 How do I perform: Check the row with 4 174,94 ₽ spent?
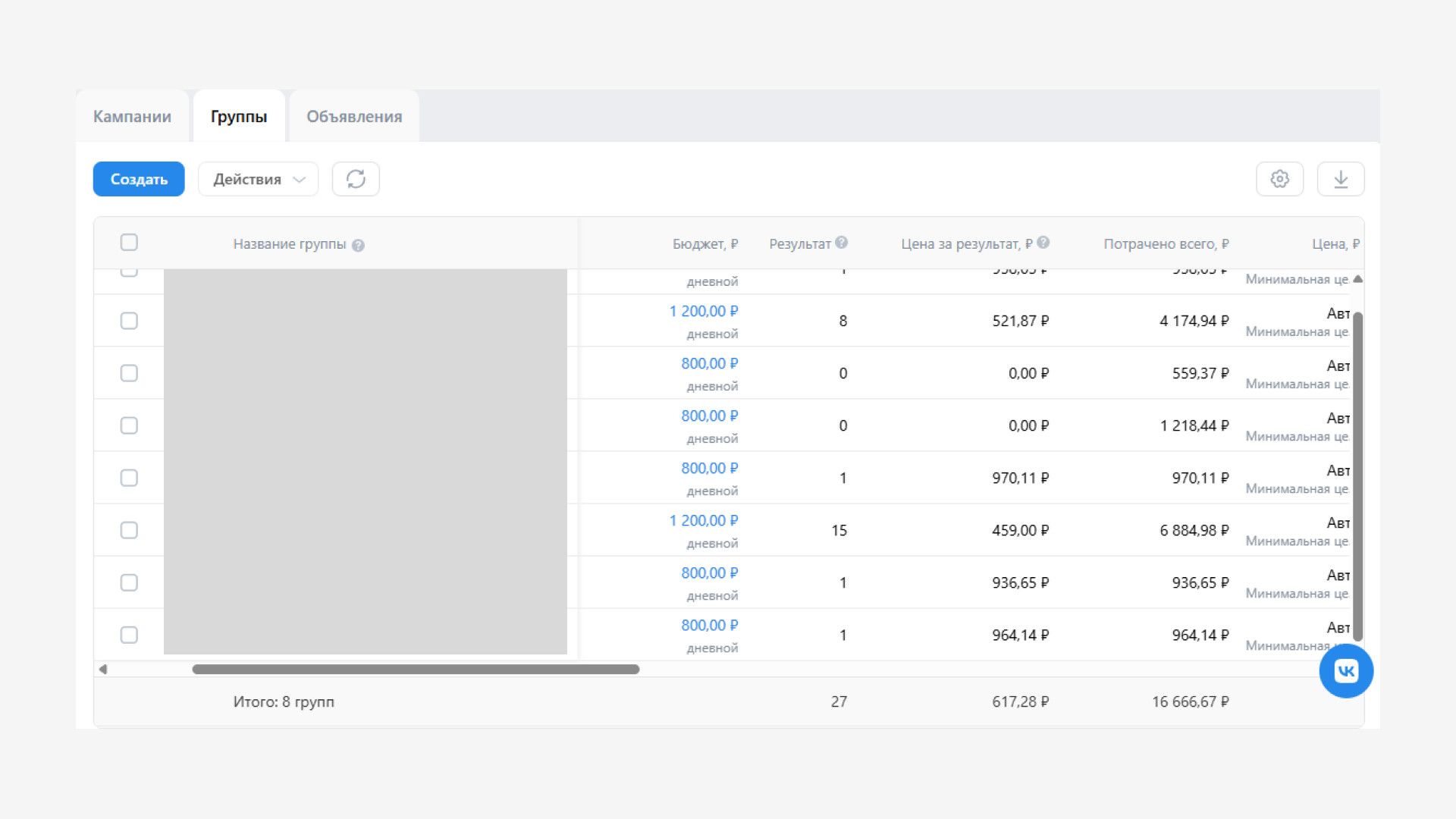click(x=129, y=321)
